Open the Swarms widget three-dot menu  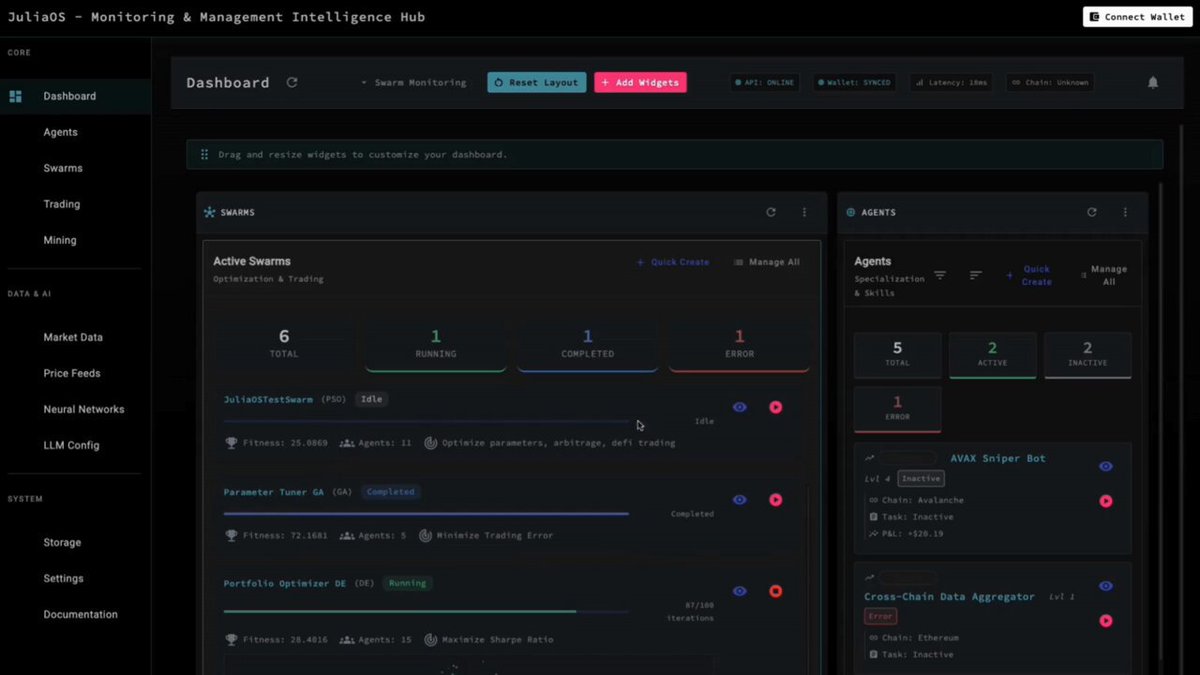[x=805, y=212]
